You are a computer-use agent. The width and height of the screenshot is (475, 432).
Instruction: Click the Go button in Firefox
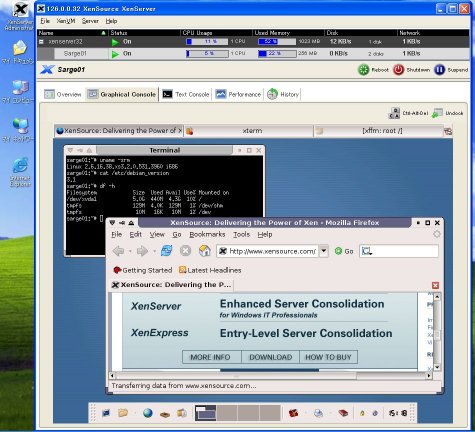pos(344,251)
